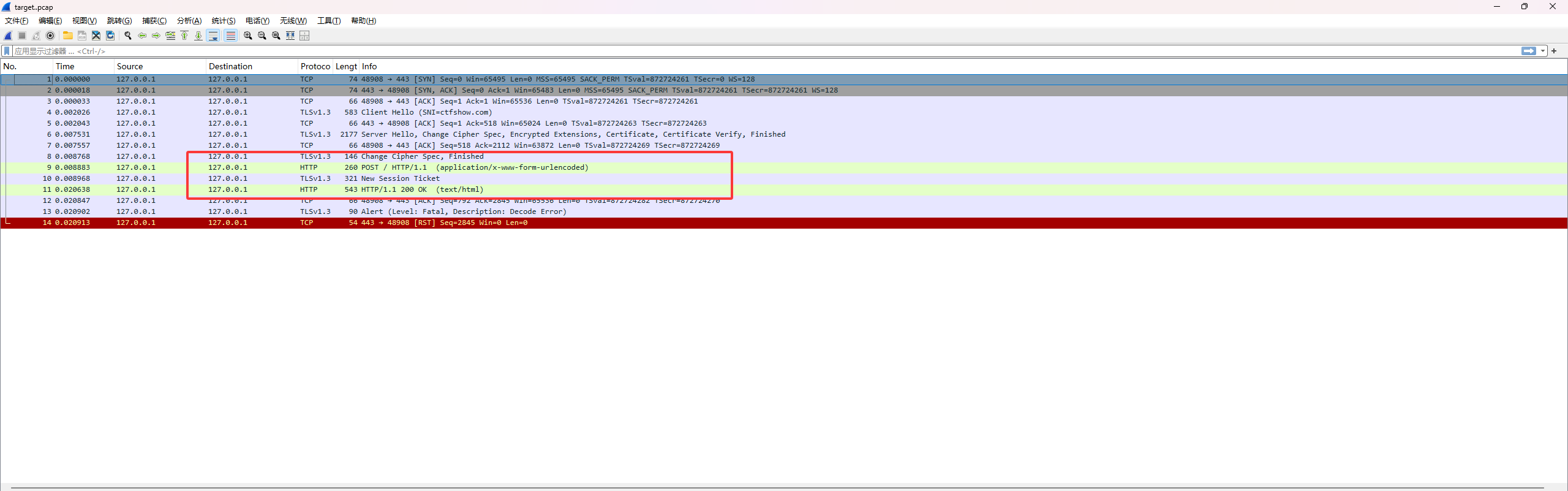Jump to the first packet arrow icon
1568x491 pixels.
click(x=184, y=36)
